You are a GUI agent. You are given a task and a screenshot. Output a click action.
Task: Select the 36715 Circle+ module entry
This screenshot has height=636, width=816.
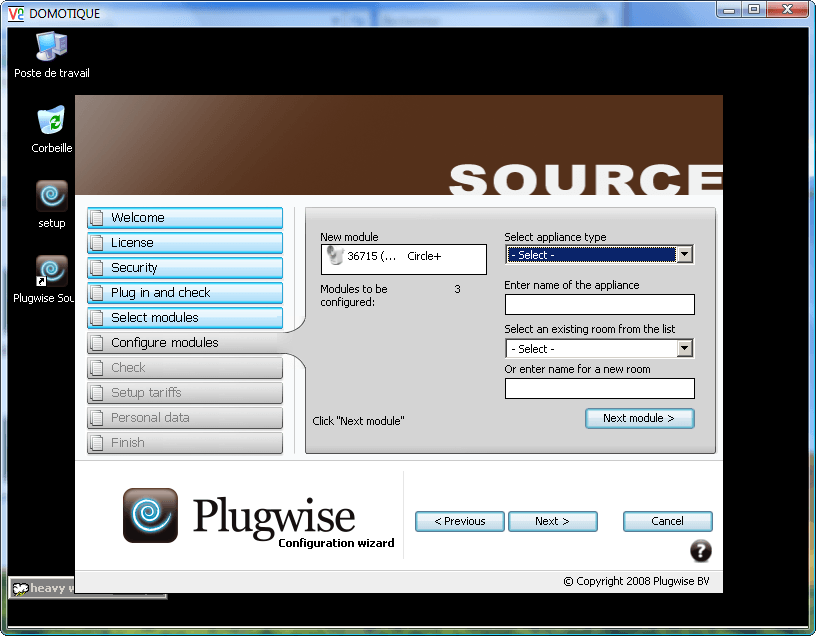pyautogui.click(x=404, y=256)
